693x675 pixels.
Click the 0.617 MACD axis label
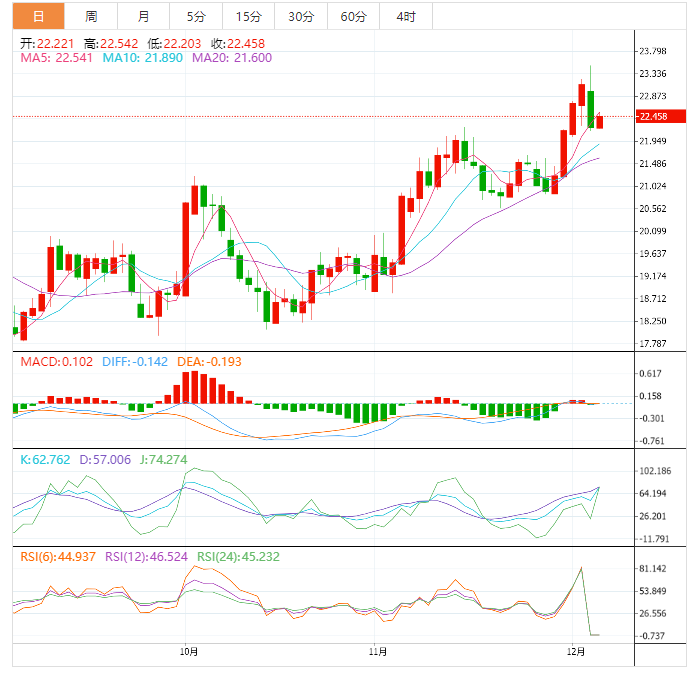(651, 374)
